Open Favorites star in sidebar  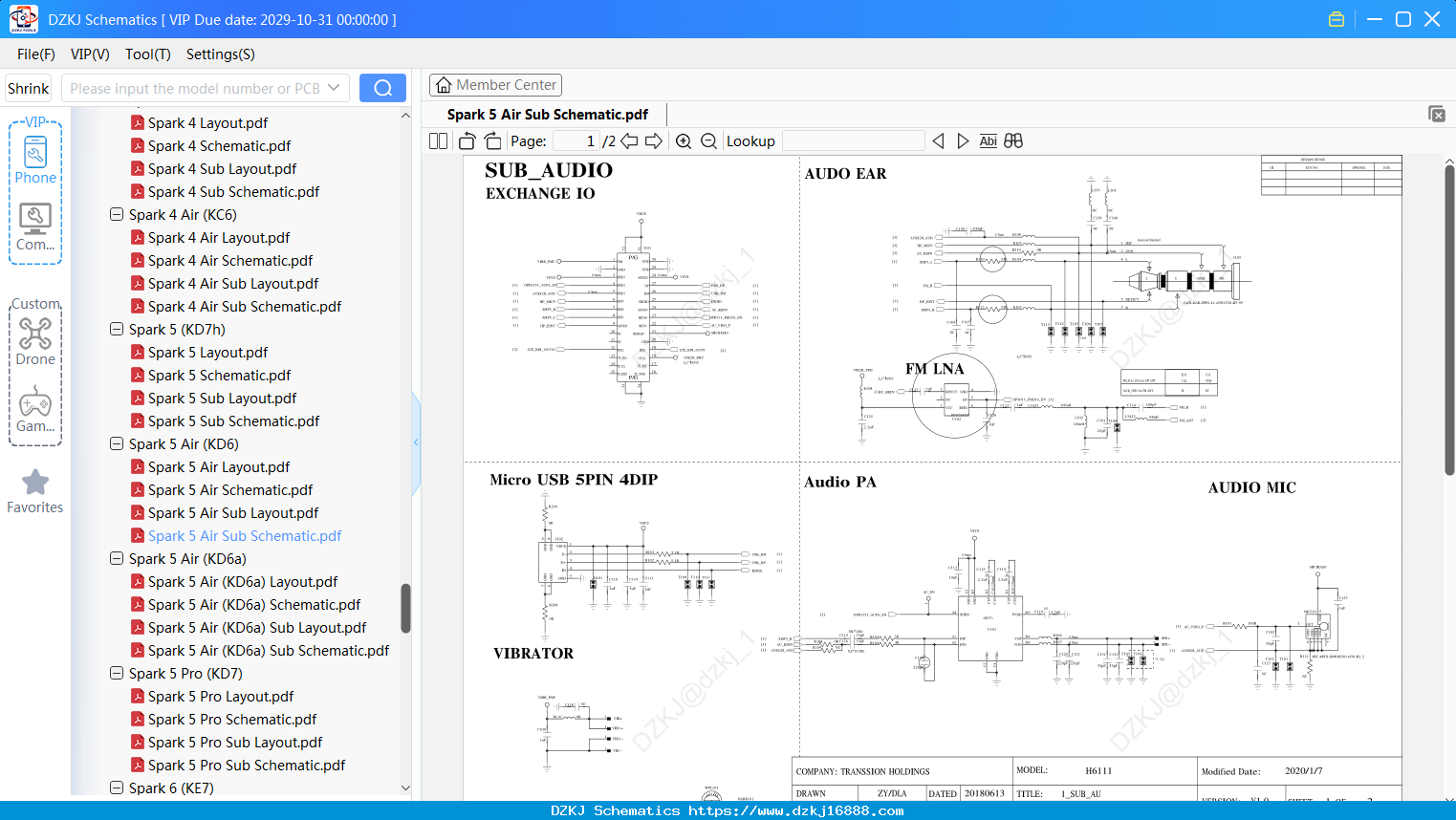click(35, 491)
